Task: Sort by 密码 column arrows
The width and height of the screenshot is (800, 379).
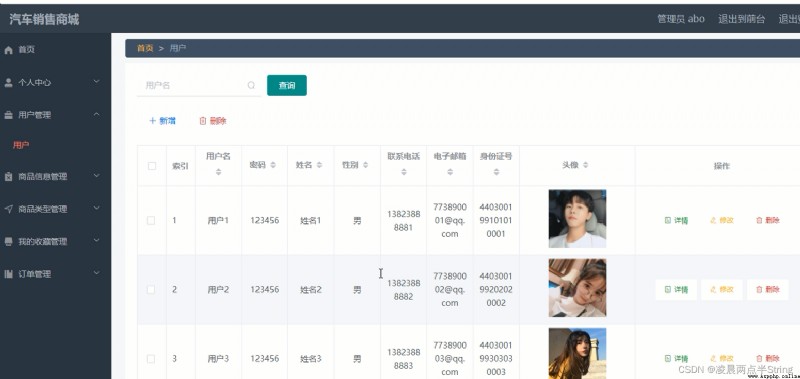Action: point(273,165)
